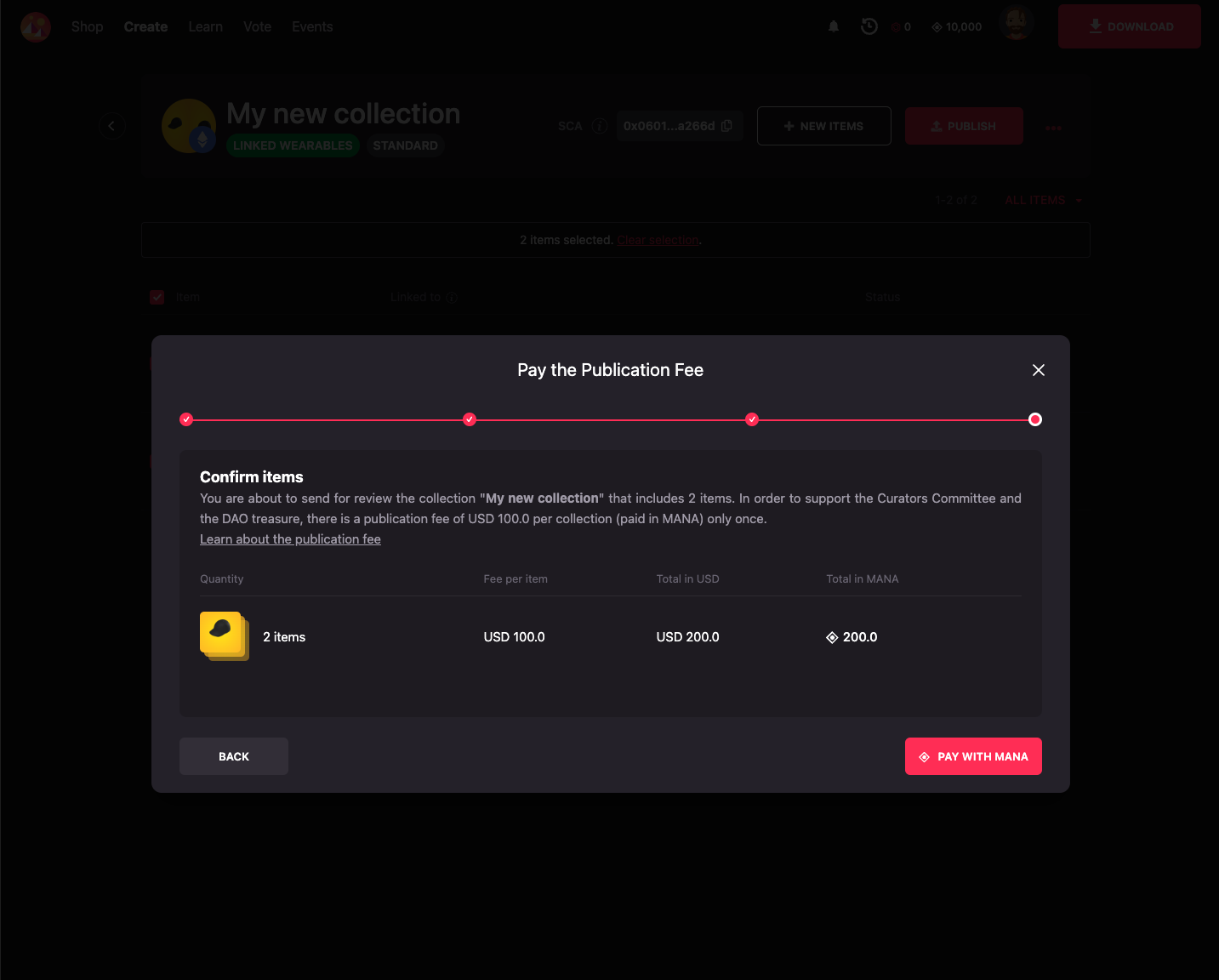Open the Learn menu item
The width and height of the screenshot is (1219, 980).
(x=205, y=26)
